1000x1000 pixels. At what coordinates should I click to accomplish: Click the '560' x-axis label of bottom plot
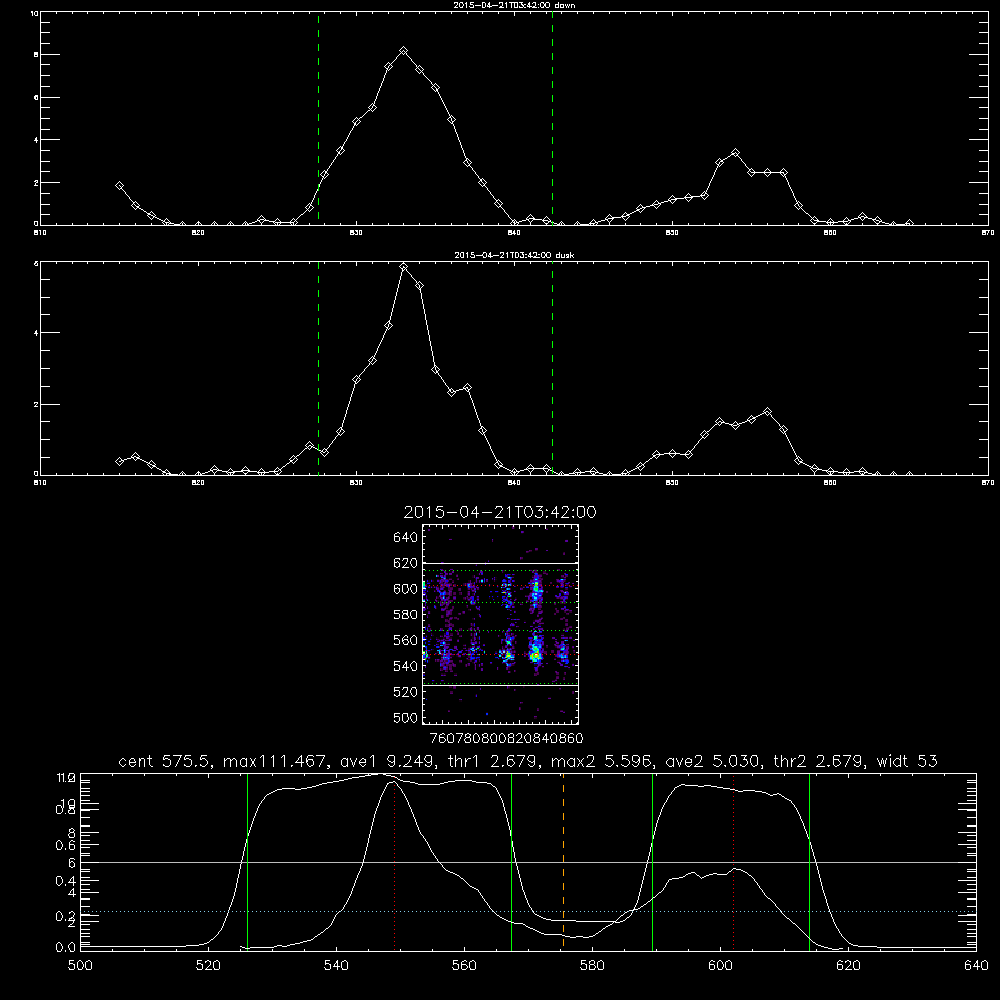(x=464, y=965)
